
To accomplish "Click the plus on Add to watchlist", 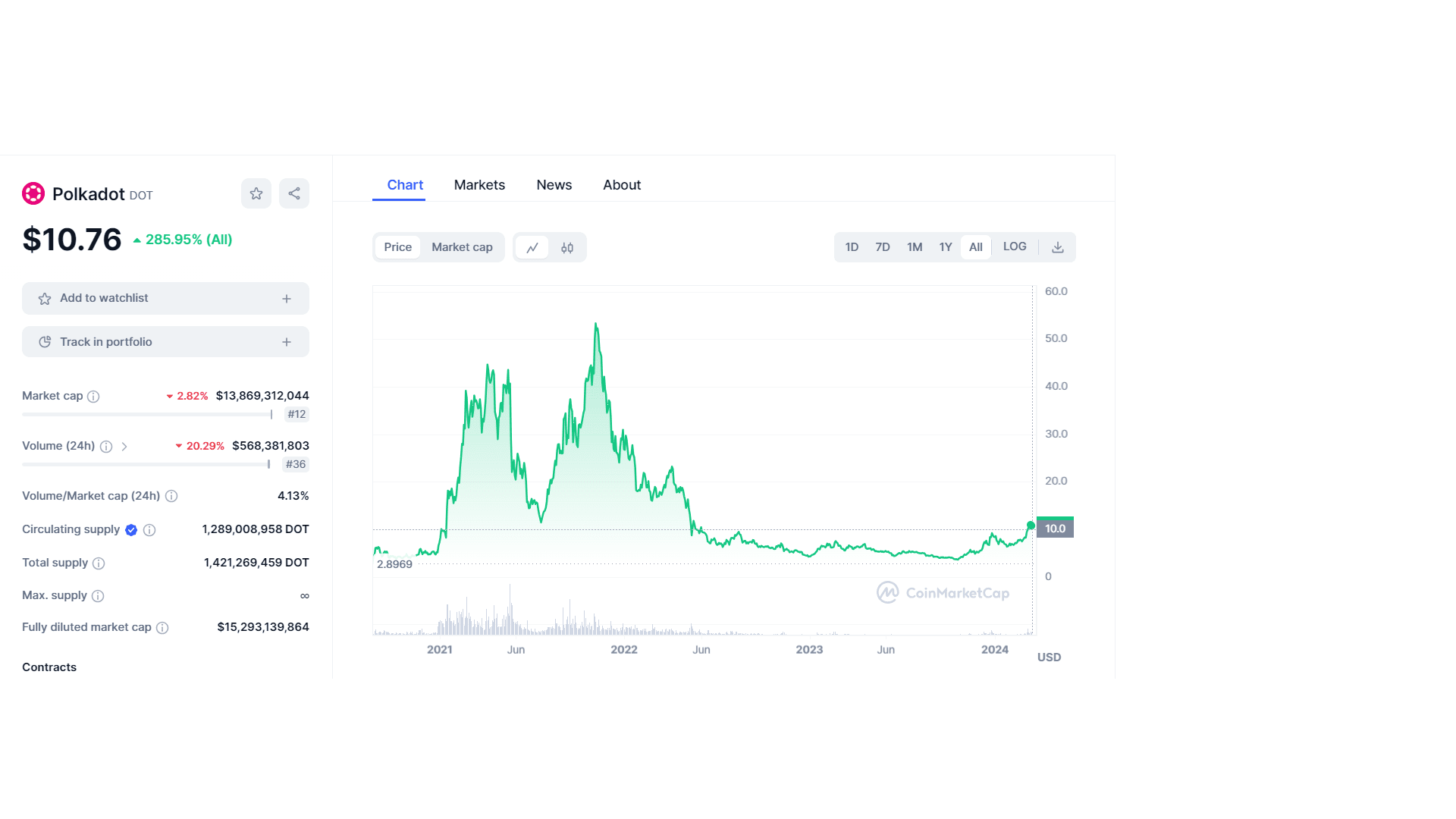I will pos(287,299).
